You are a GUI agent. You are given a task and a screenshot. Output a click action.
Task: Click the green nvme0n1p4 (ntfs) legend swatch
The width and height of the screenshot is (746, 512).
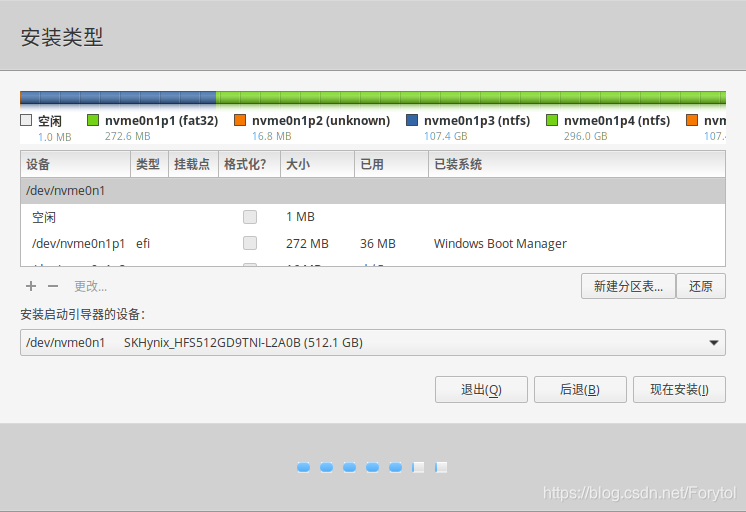point(552,120)
